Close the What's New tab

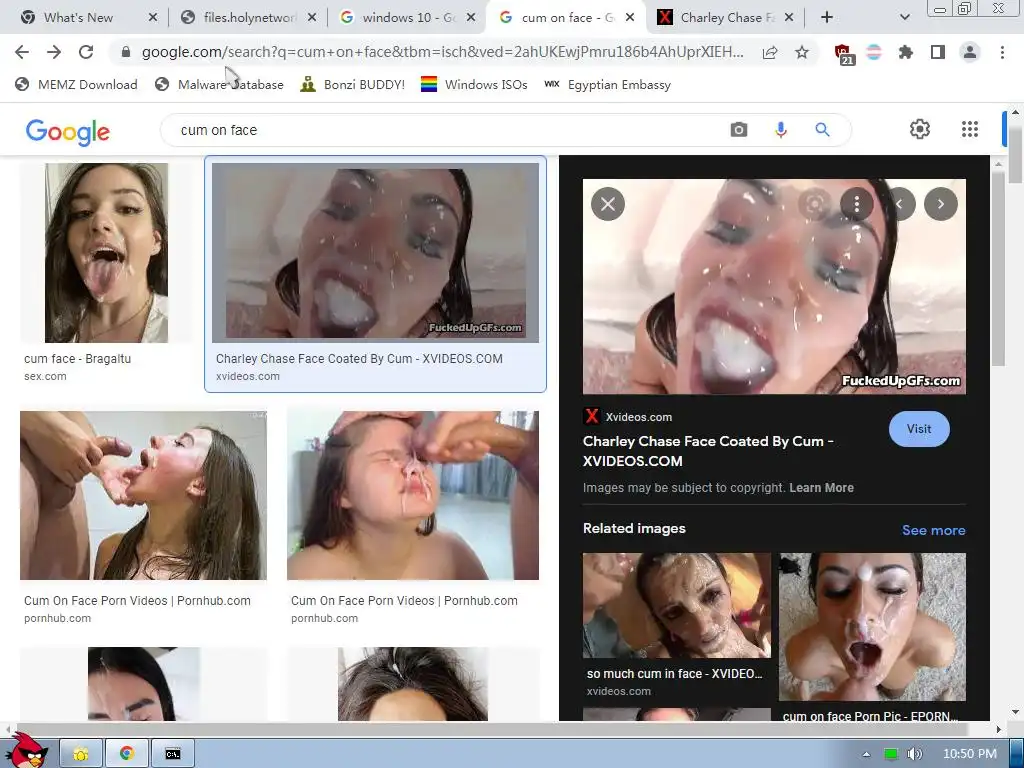pos(153,18)
